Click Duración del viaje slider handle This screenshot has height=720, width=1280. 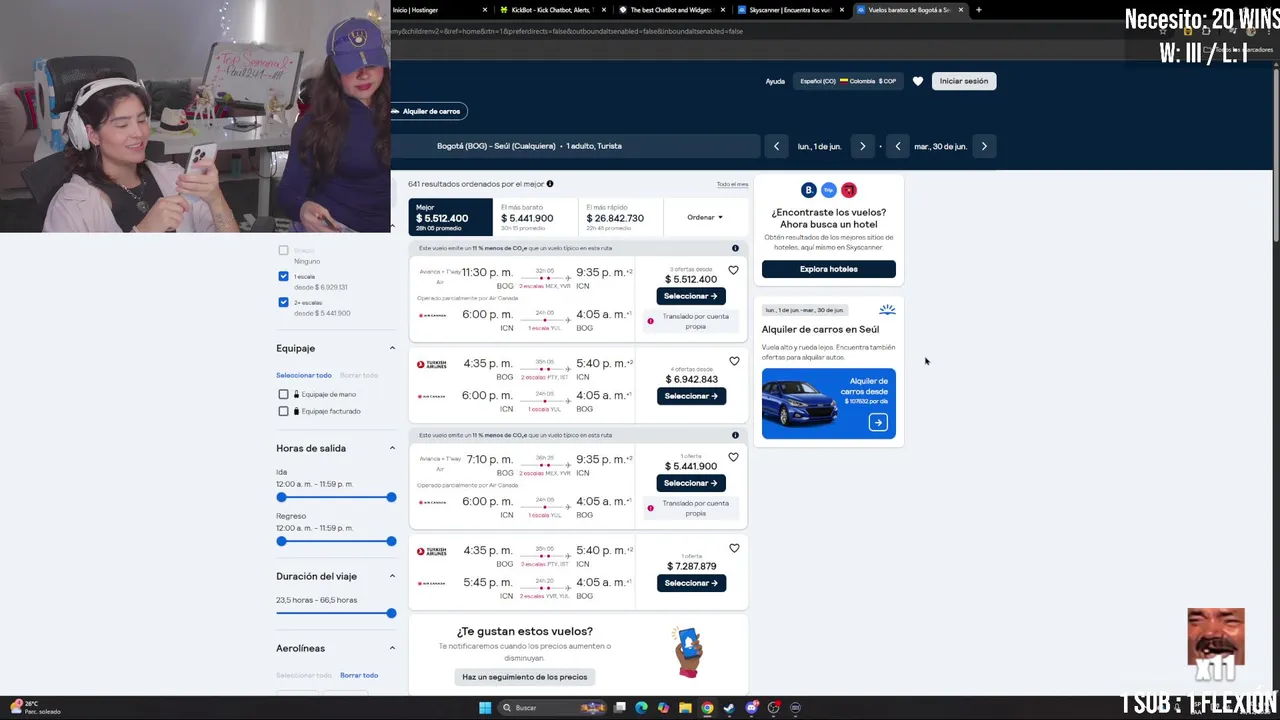click(391, 613)
